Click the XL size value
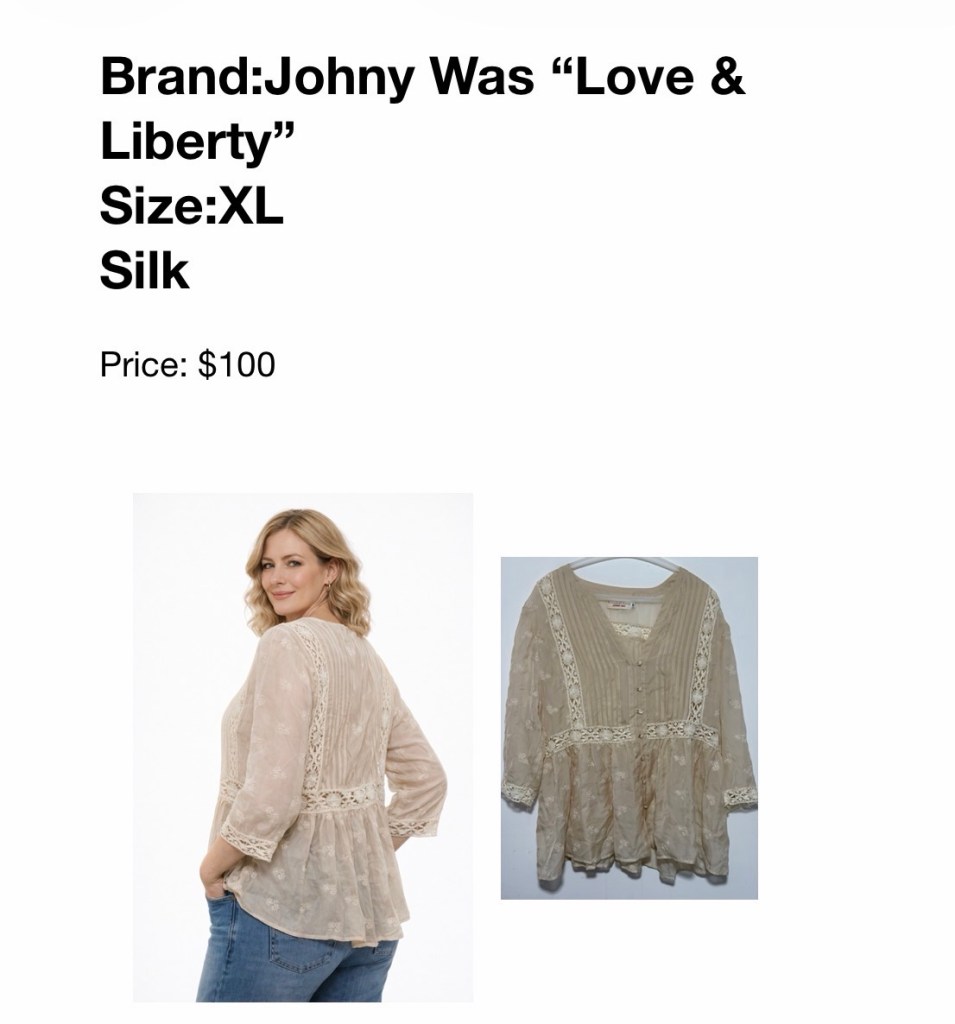Image resolution: width=955 pixels, height=1024 pixels. point(250,206)
